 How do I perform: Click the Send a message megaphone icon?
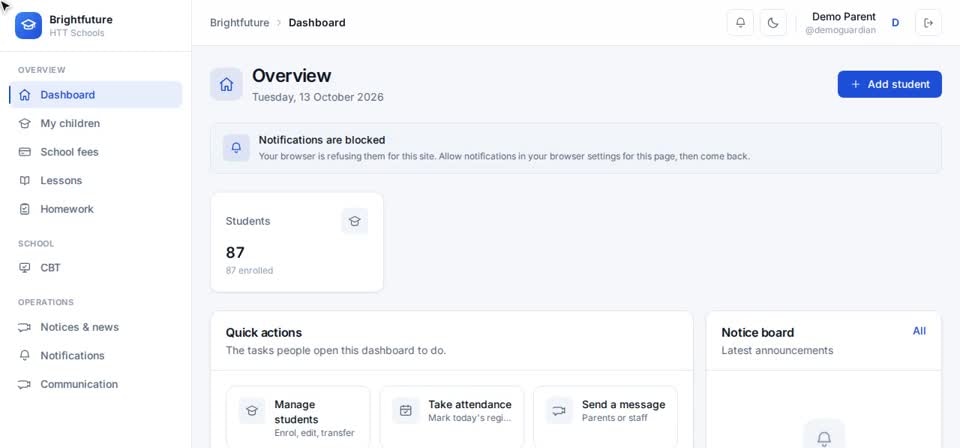pos(559,411)
